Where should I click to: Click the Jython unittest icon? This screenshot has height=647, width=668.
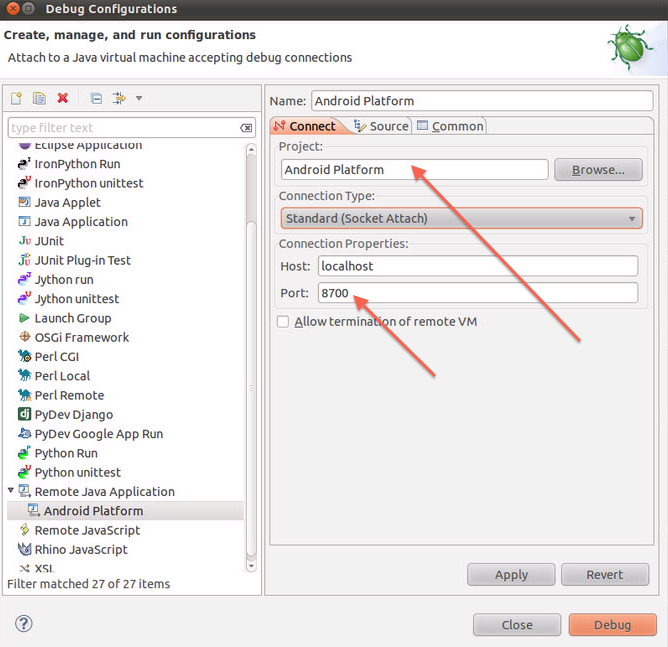click(24, 298)
